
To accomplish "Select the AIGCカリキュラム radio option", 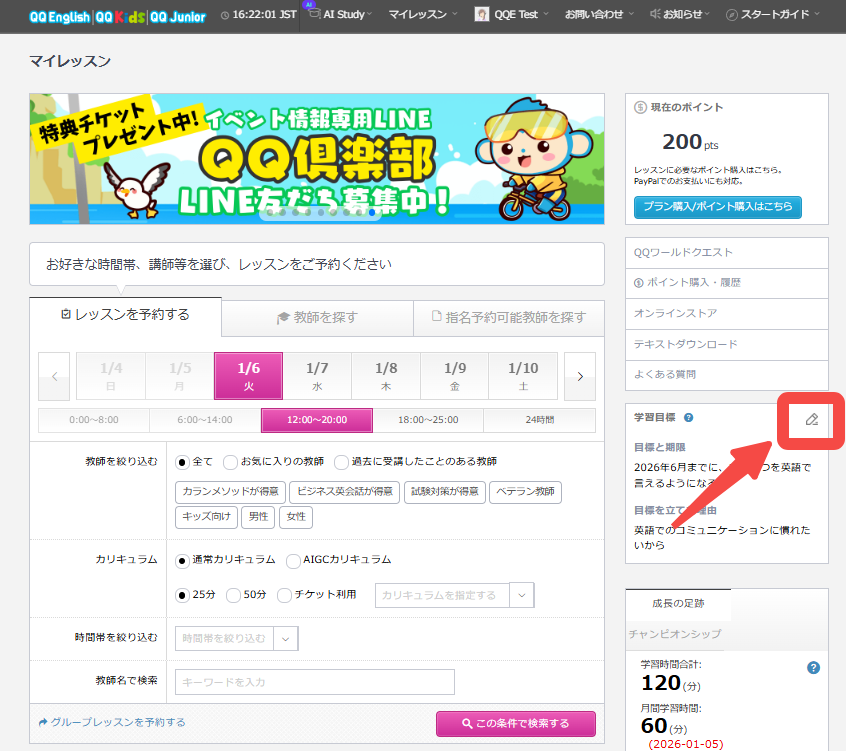I will [294, 560].
